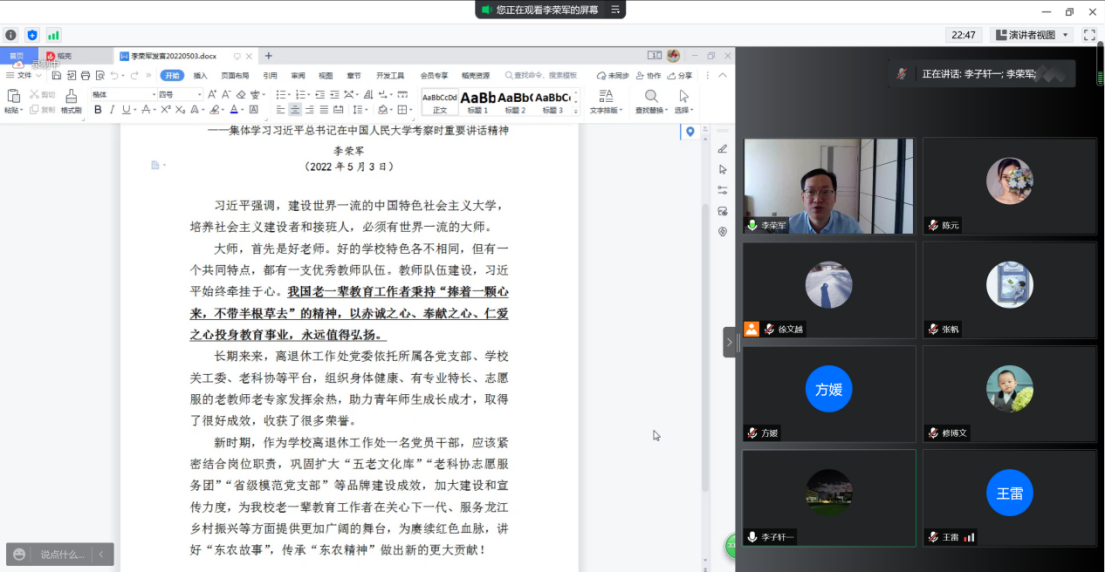The image size is (1105, 573).
Task: Click the emoji icon in the chat bar
Action: tap(18, 554)
